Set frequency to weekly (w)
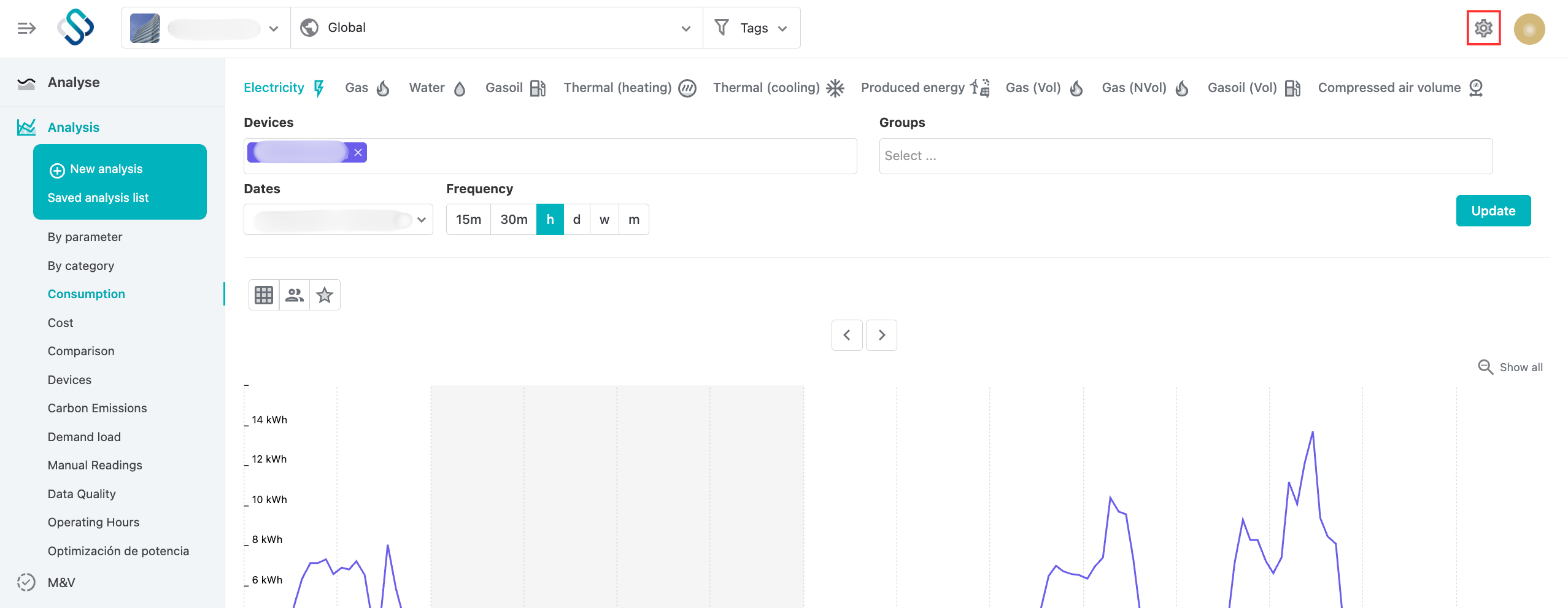This screenshot has height=608, width=1568. (x=604, y=220)
